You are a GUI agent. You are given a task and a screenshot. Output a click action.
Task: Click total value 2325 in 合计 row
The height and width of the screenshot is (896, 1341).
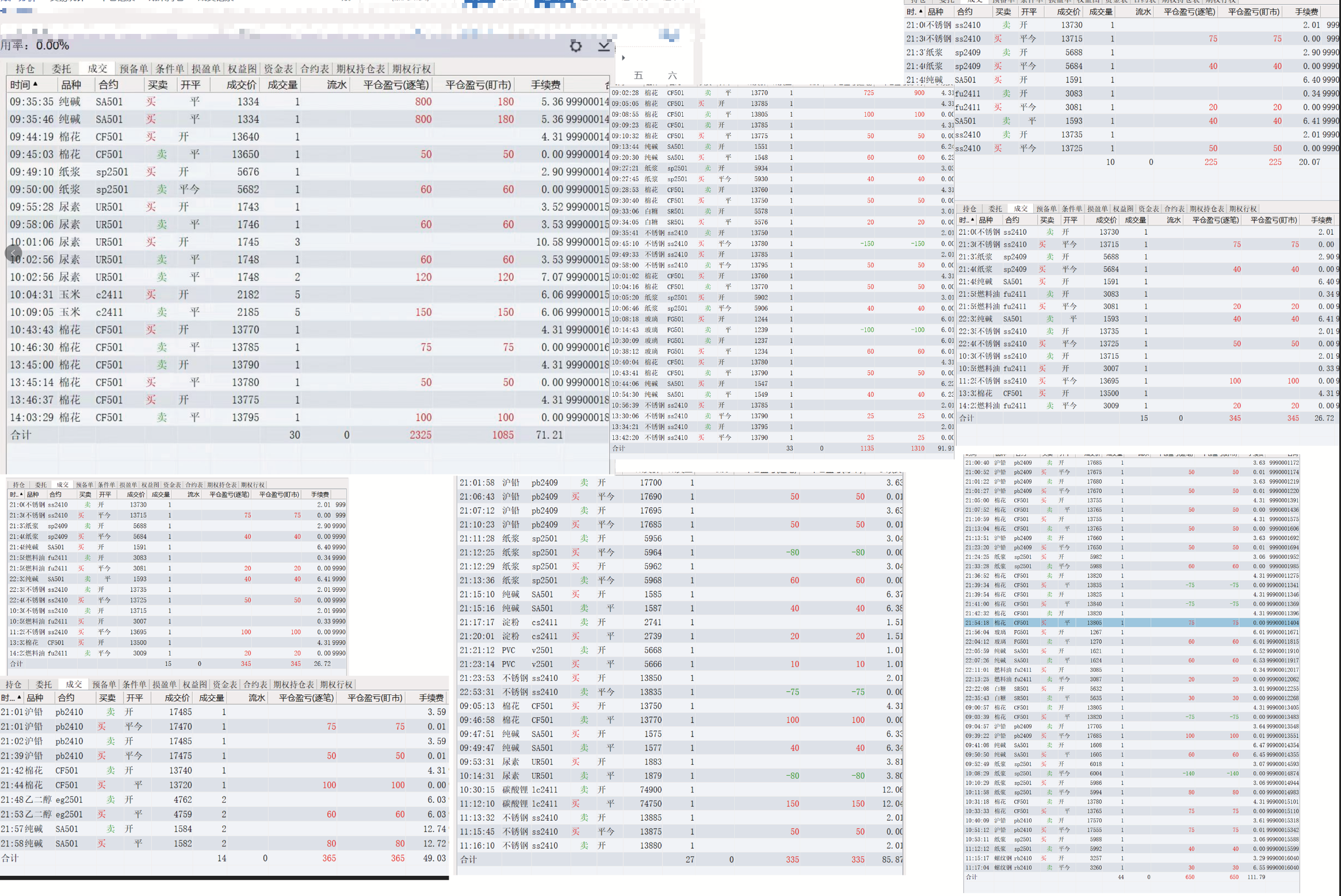(x=421, y=435)
